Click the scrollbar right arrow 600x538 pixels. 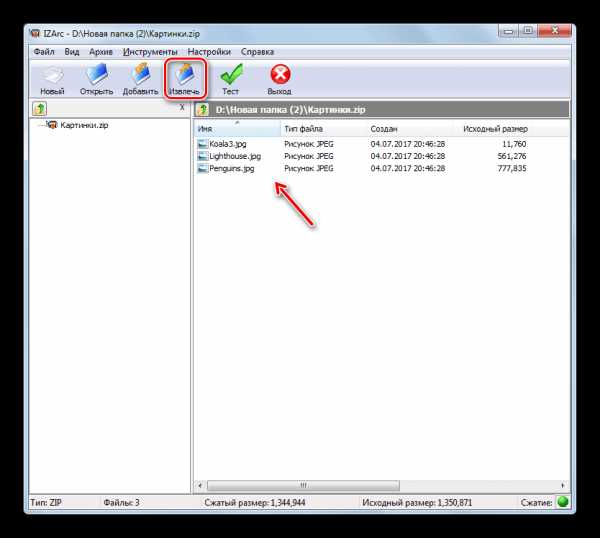[562, 485]
